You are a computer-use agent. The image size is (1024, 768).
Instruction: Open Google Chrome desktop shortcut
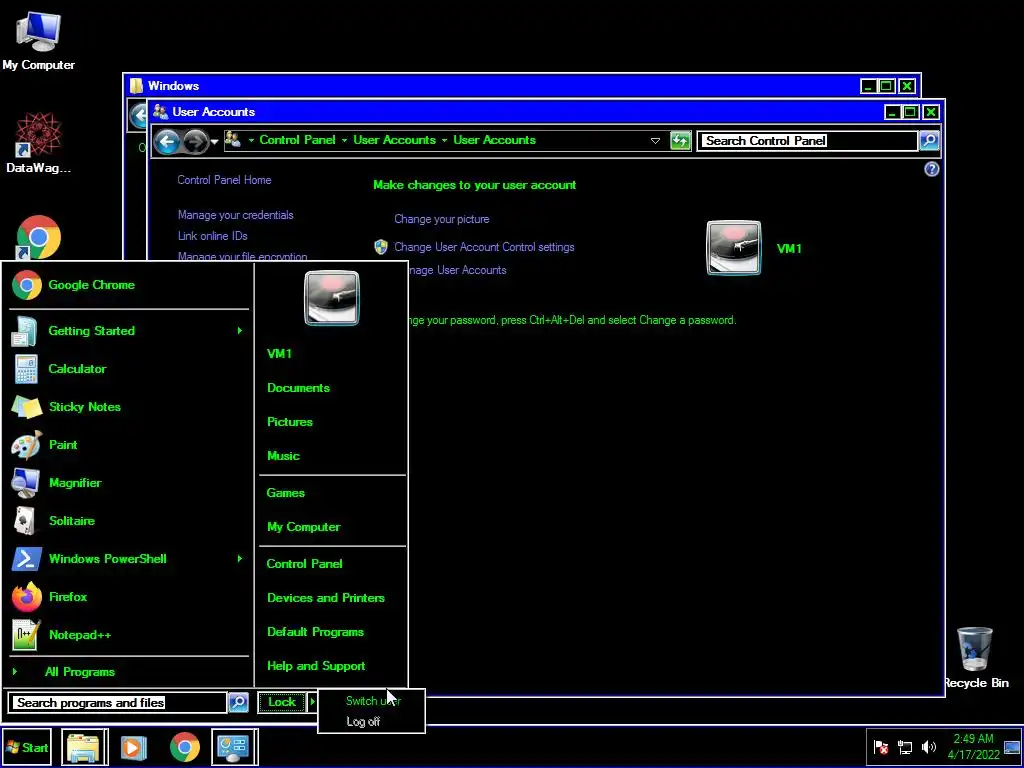(39, 238)
